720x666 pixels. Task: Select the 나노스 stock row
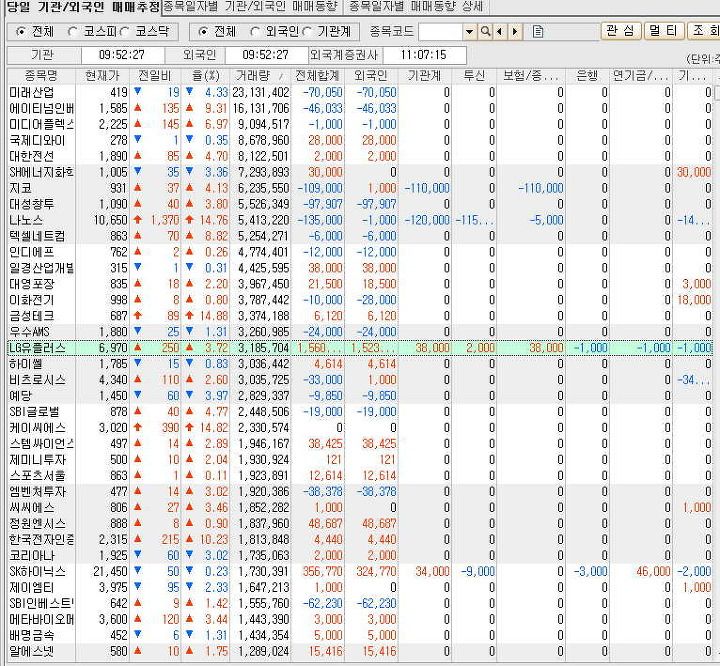click(x=360, y=220)
